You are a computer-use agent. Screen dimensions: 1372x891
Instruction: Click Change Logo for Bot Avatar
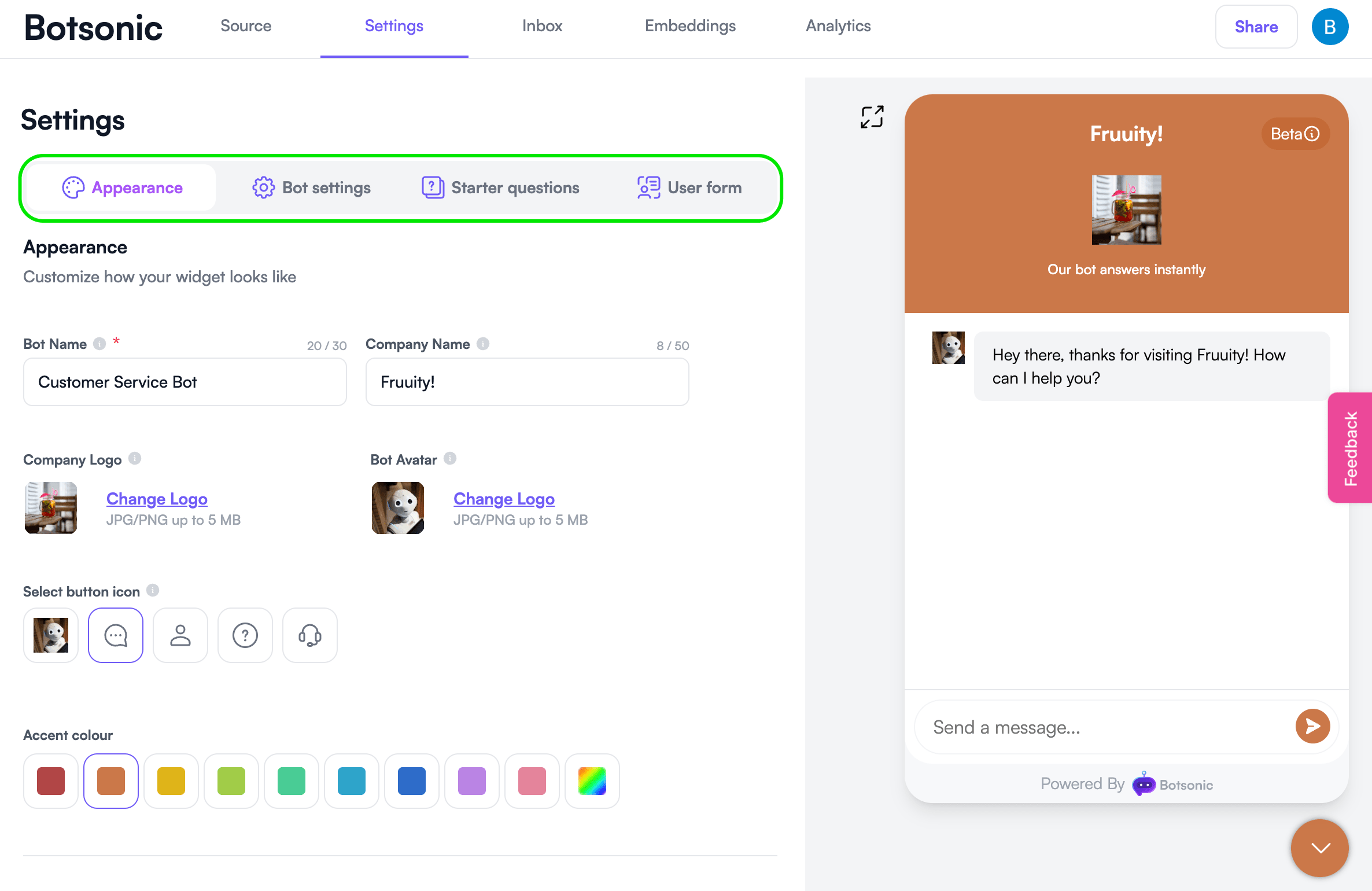pos(503,498)
